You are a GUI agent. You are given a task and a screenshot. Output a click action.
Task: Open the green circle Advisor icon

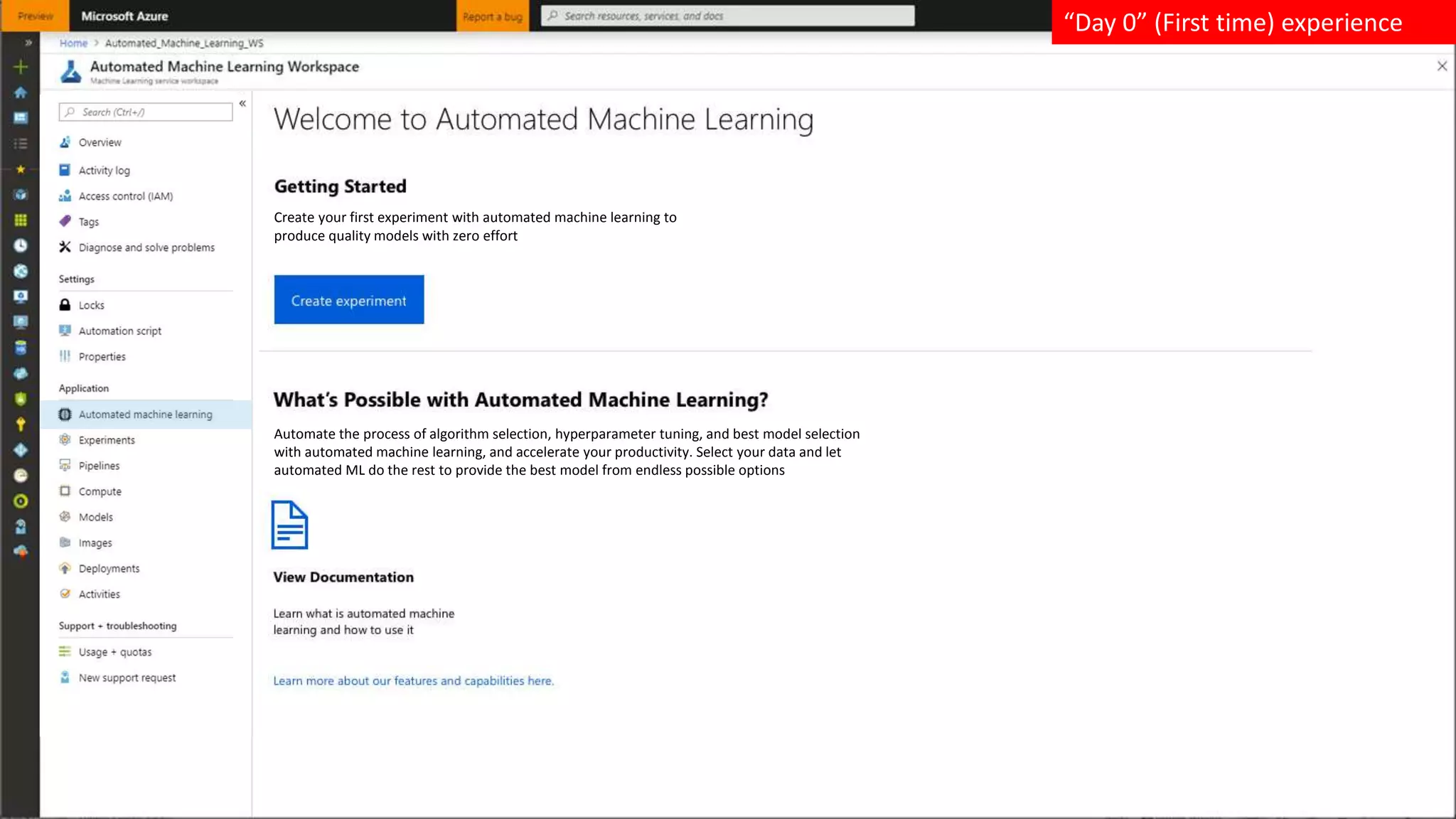coord(21,501)
